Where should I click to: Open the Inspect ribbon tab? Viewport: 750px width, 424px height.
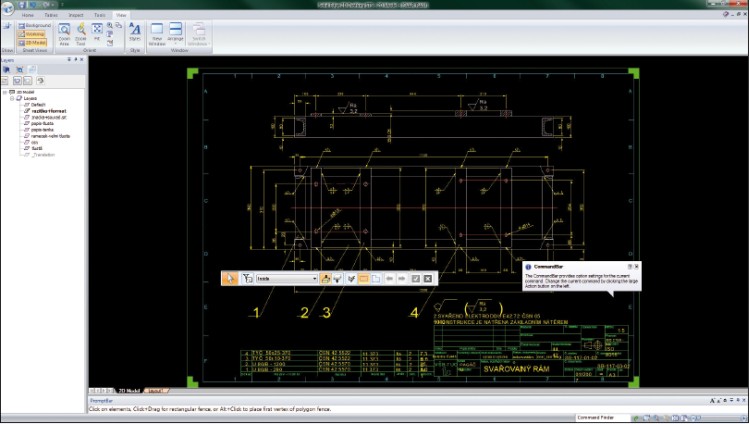pyautogui.click(x=75, y=17)
